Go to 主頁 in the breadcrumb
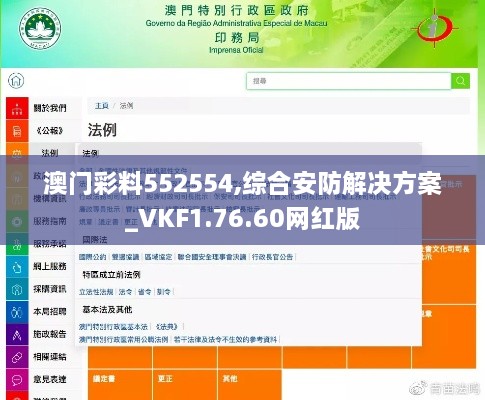 tap(102, 106)
